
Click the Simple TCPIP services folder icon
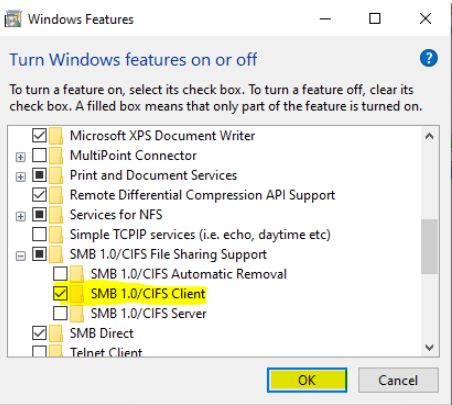coord(56,234)
